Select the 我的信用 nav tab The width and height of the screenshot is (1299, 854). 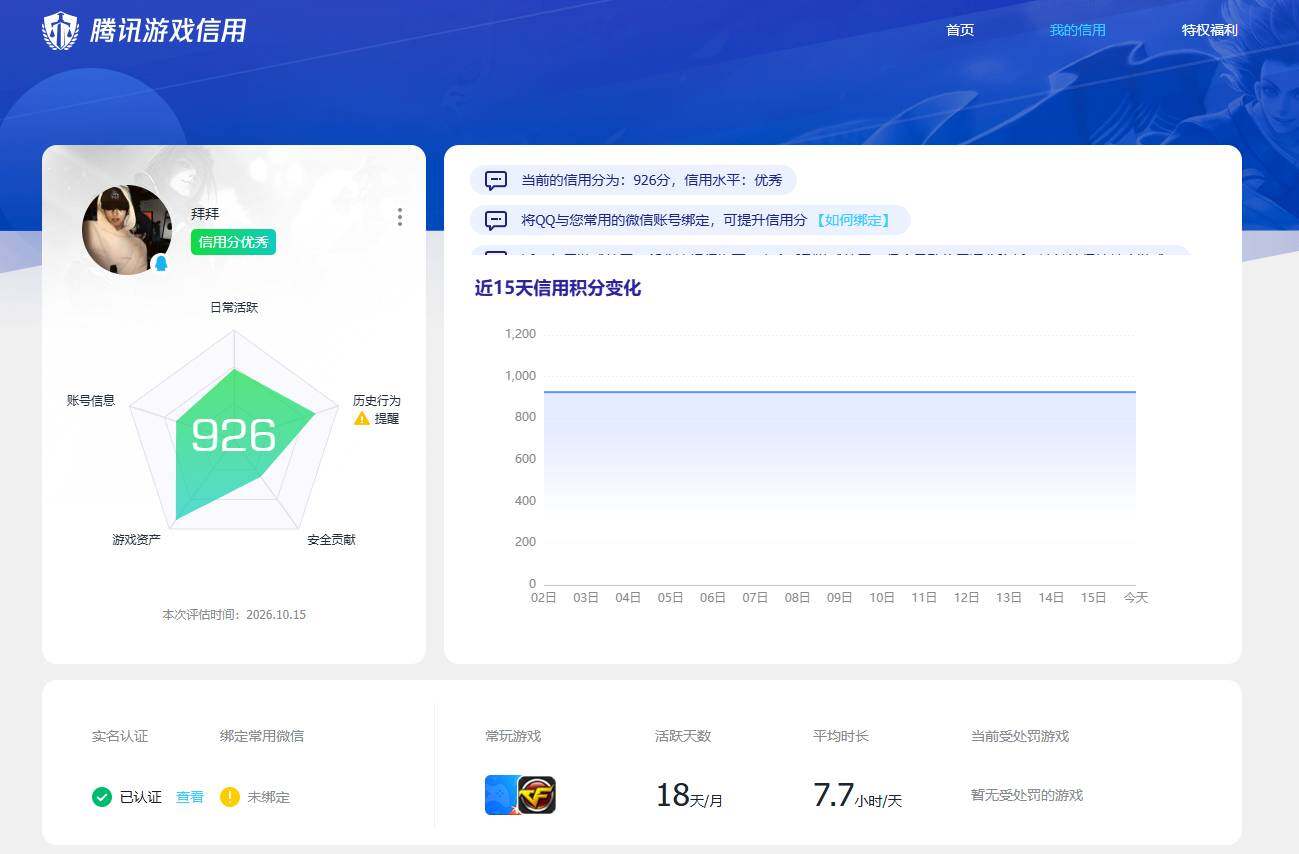1077,30
